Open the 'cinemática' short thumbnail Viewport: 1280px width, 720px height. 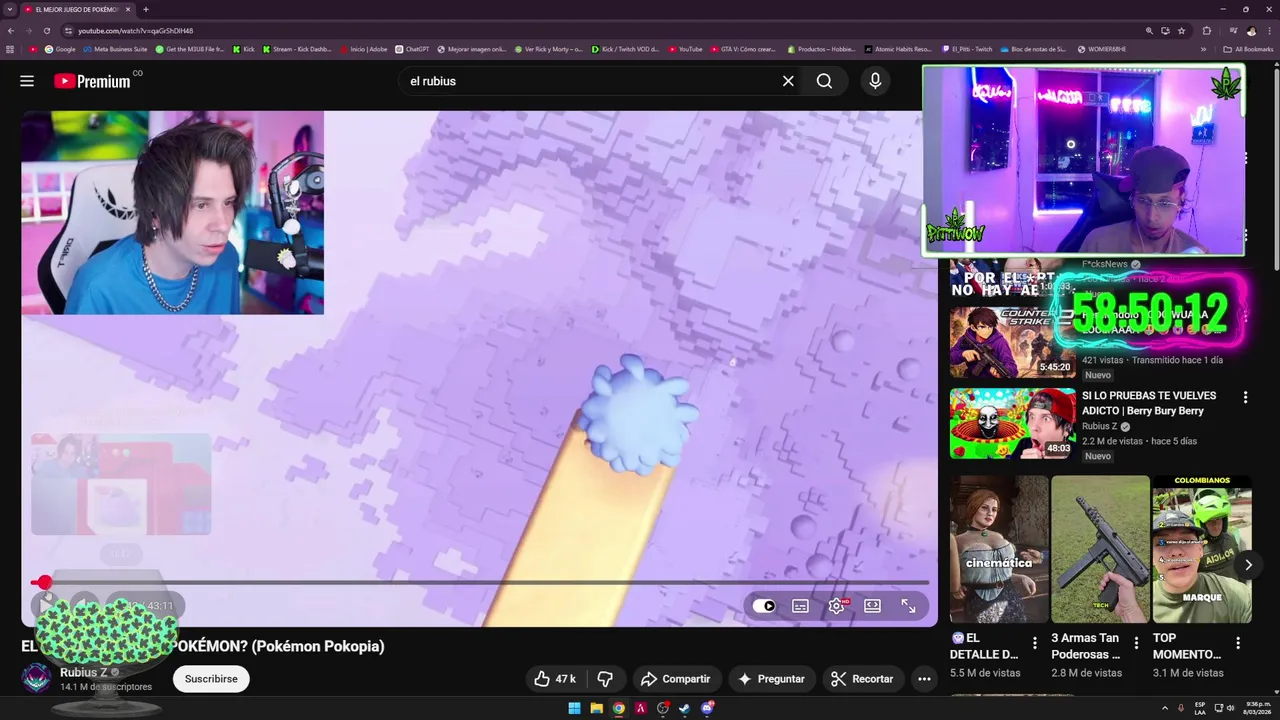coord(999,549)
